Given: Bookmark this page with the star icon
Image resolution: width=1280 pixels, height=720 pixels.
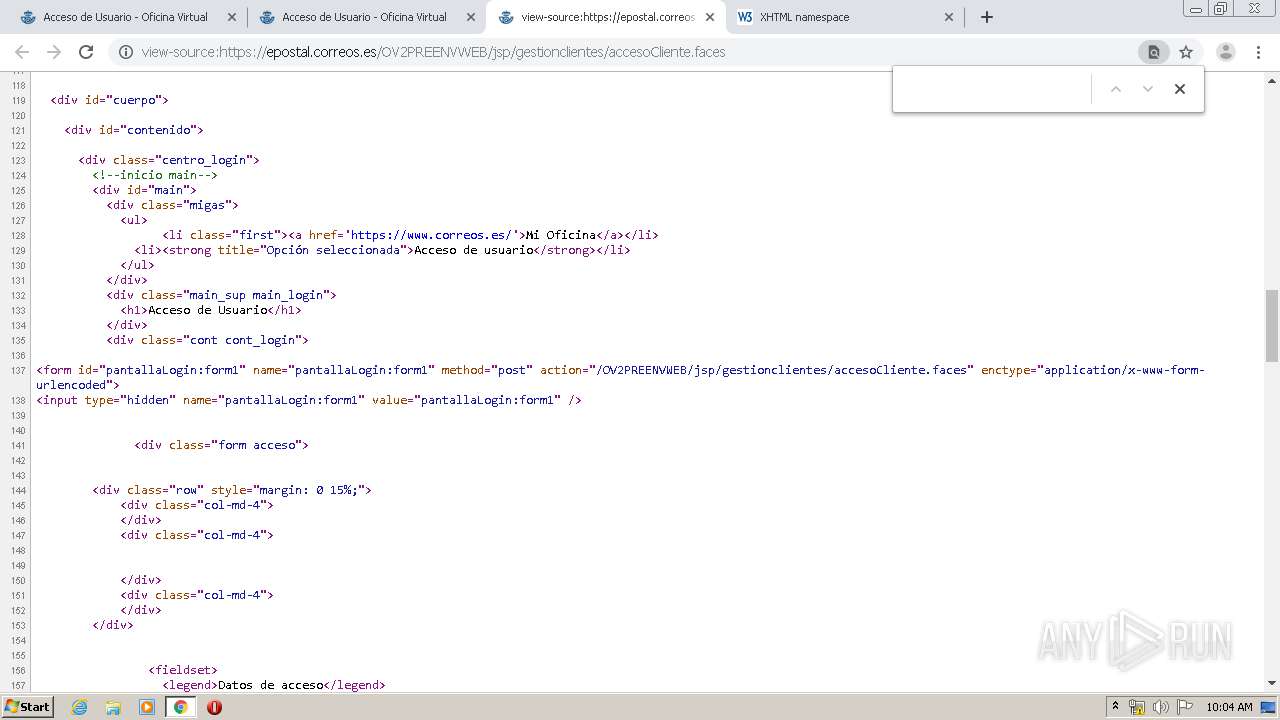Looking at the screenshot, I should pos(1186,52).
